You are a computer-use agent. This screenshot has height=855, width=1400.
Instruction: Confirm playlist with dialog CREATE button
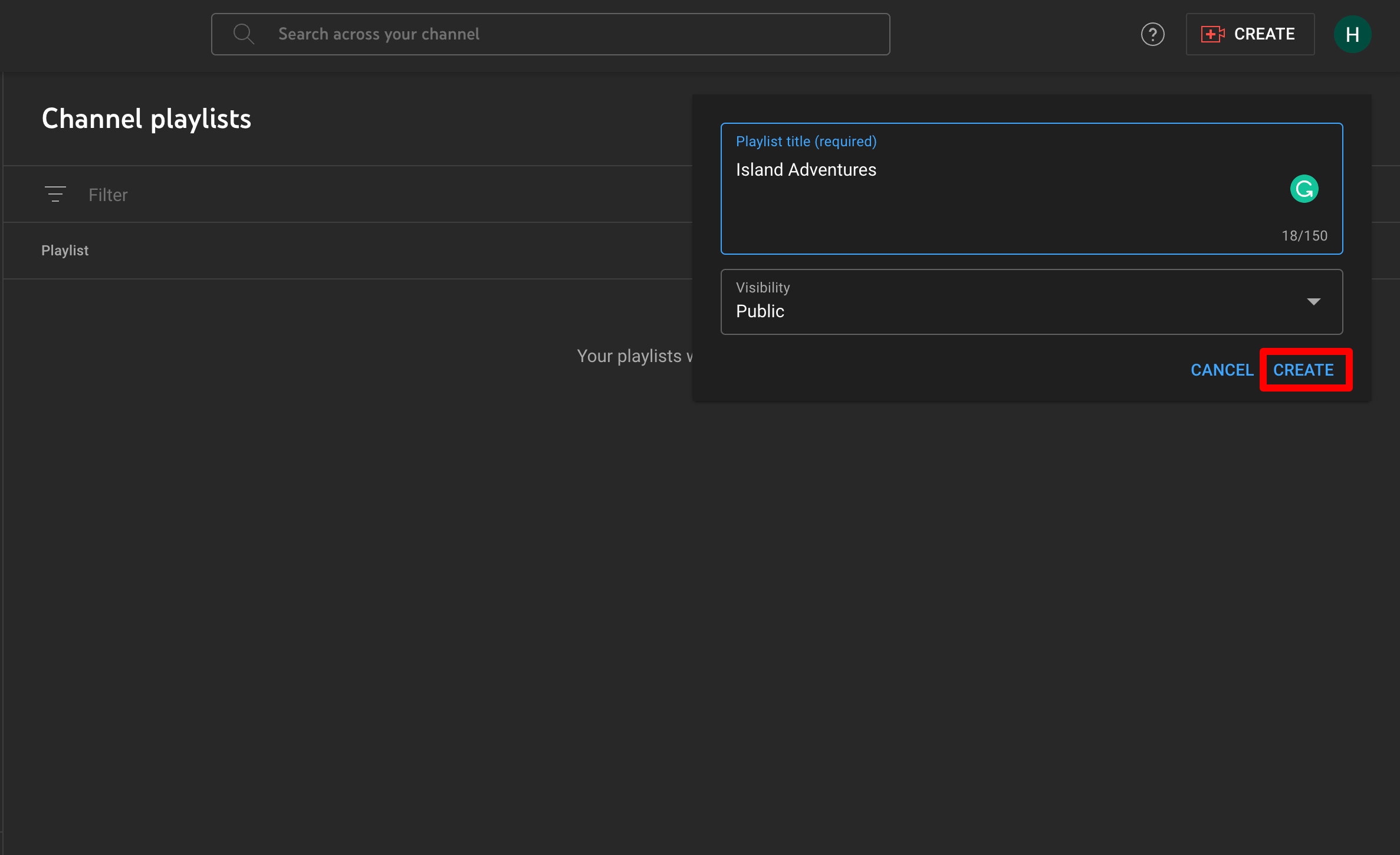[1303, 370]
